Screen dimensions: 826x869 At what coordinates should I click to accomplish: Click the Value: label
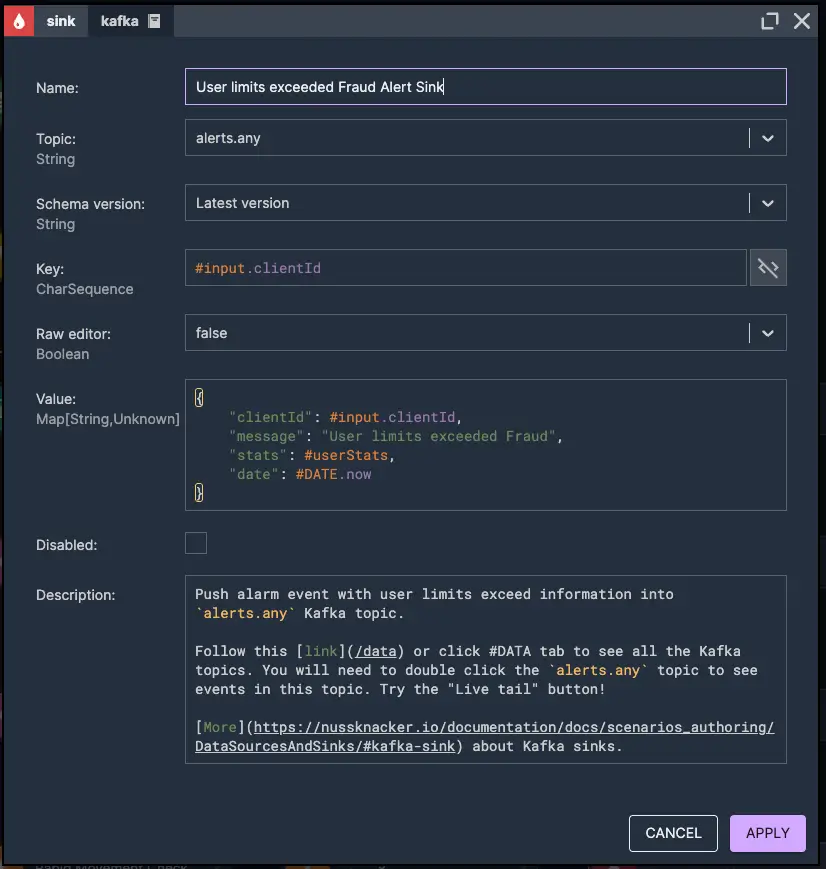[56, 399]
